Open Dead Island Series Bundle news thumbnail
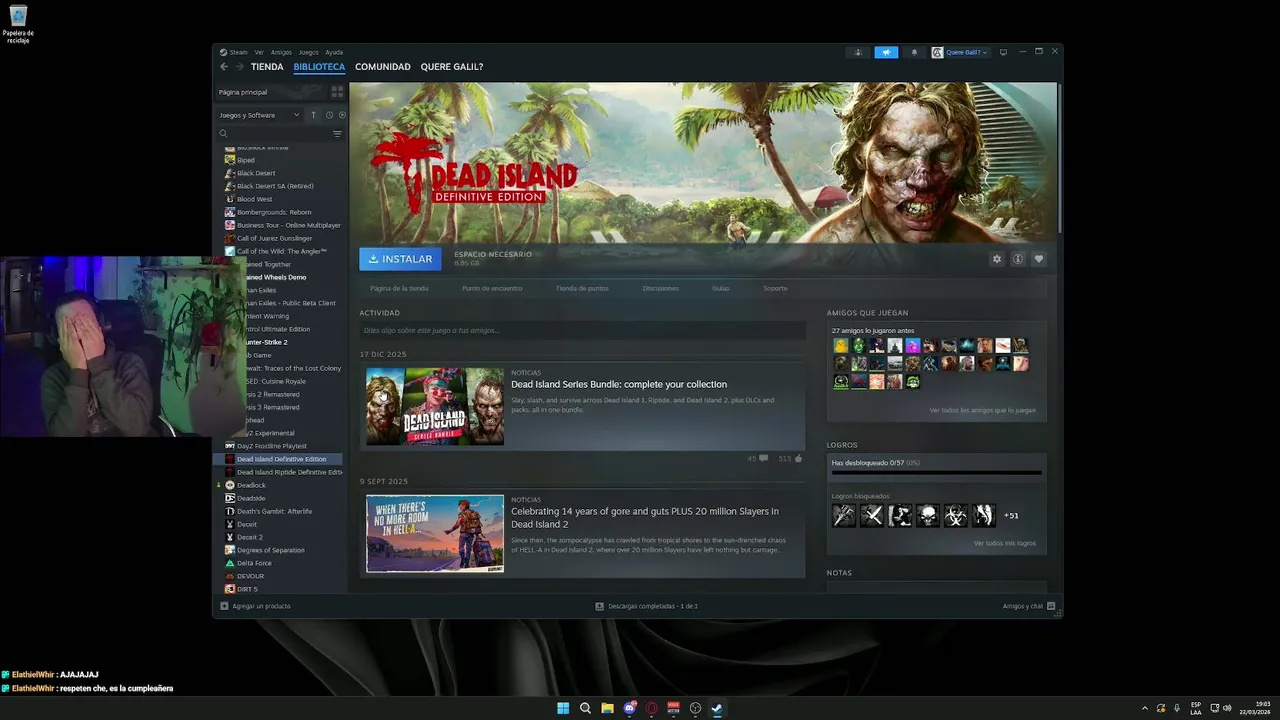 tap(435, 406)
